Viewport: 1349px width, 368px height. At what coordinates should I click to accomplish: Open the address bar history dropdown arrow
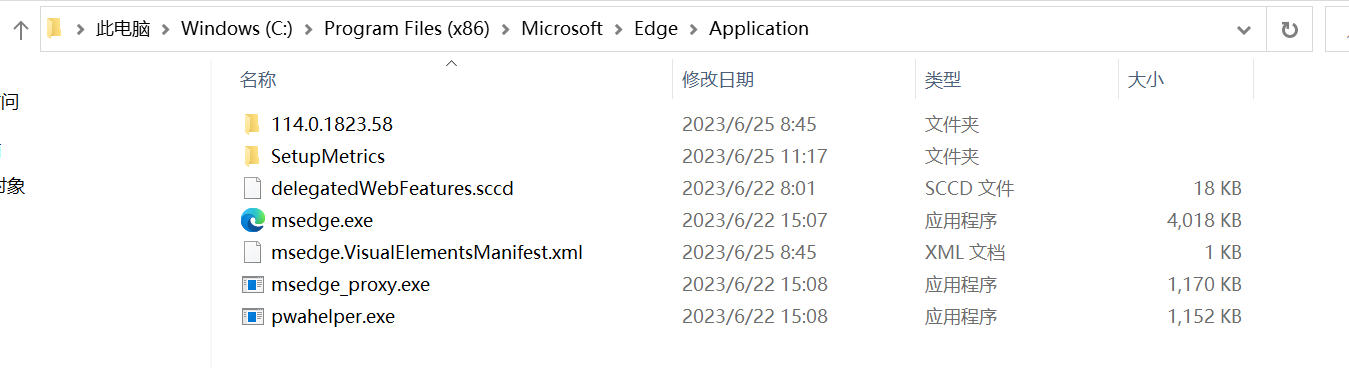(1244, 30)
